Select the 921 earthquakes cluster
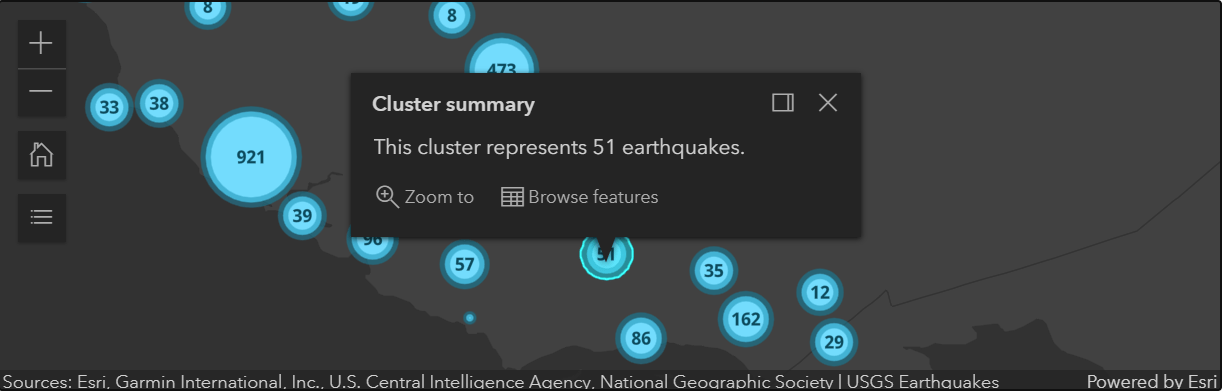 (251, 157)
